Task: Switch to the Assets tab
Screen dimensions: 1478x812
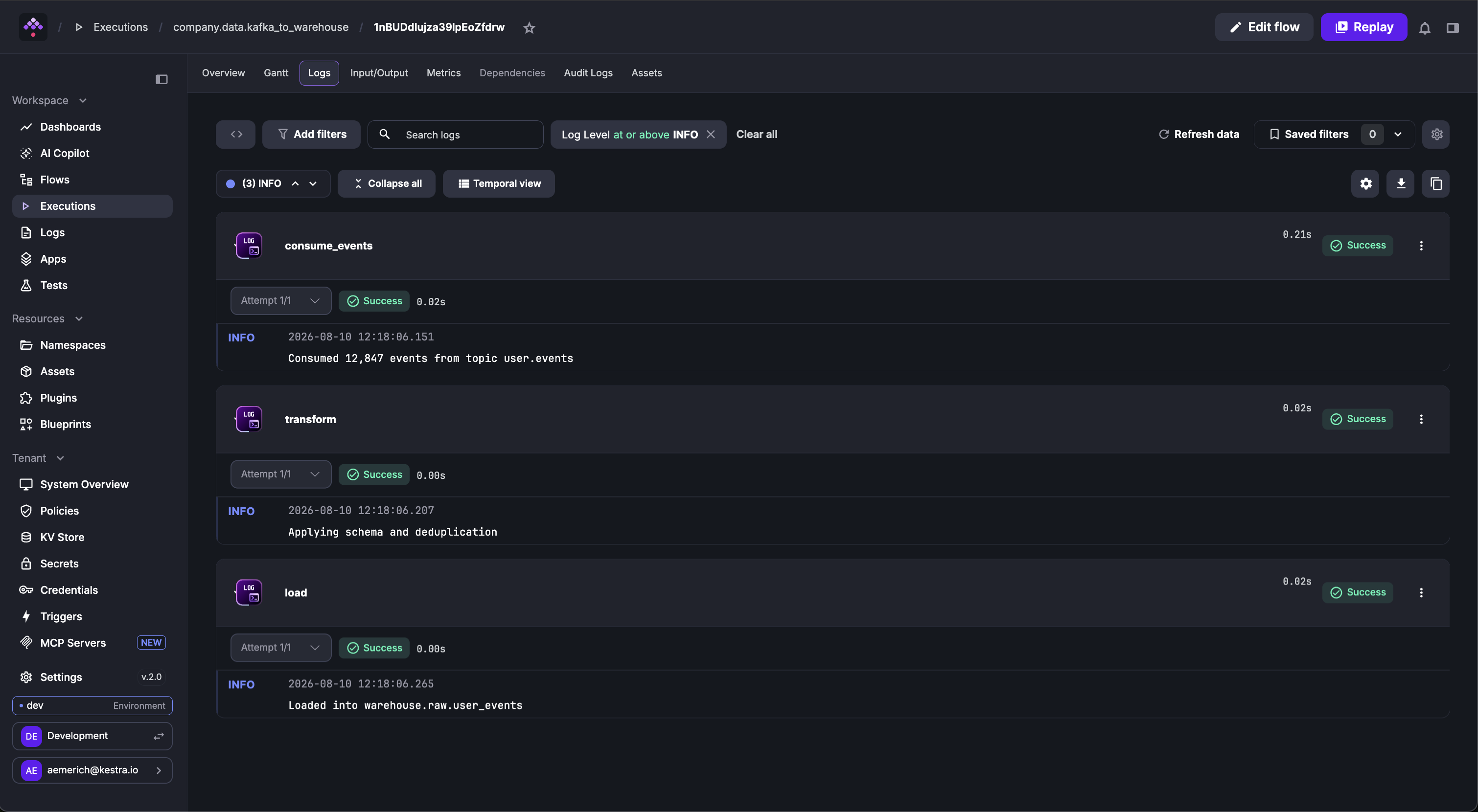Action: pyautogui.click(x=647, y=73)
